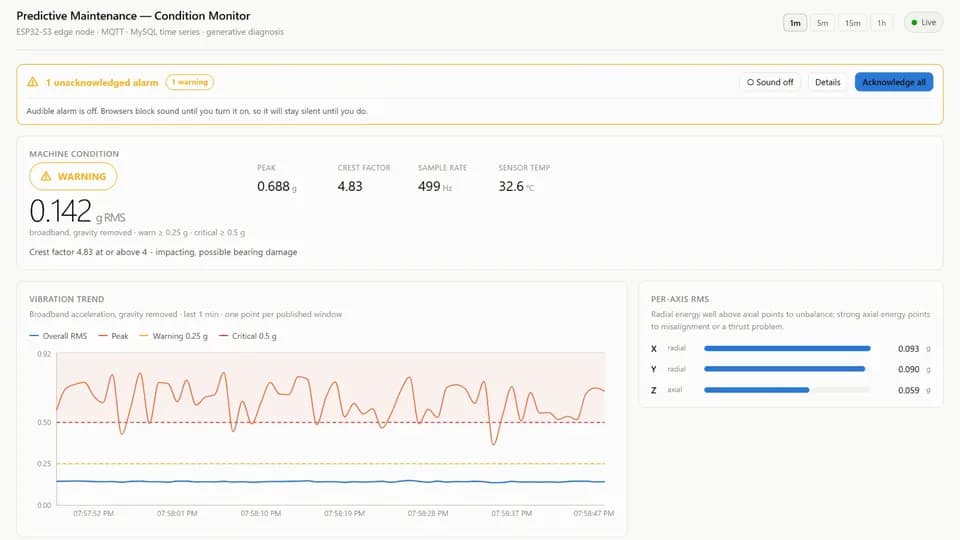
Task: Toggle Critical 0.5 g legend entry
Action: [247, 336]
